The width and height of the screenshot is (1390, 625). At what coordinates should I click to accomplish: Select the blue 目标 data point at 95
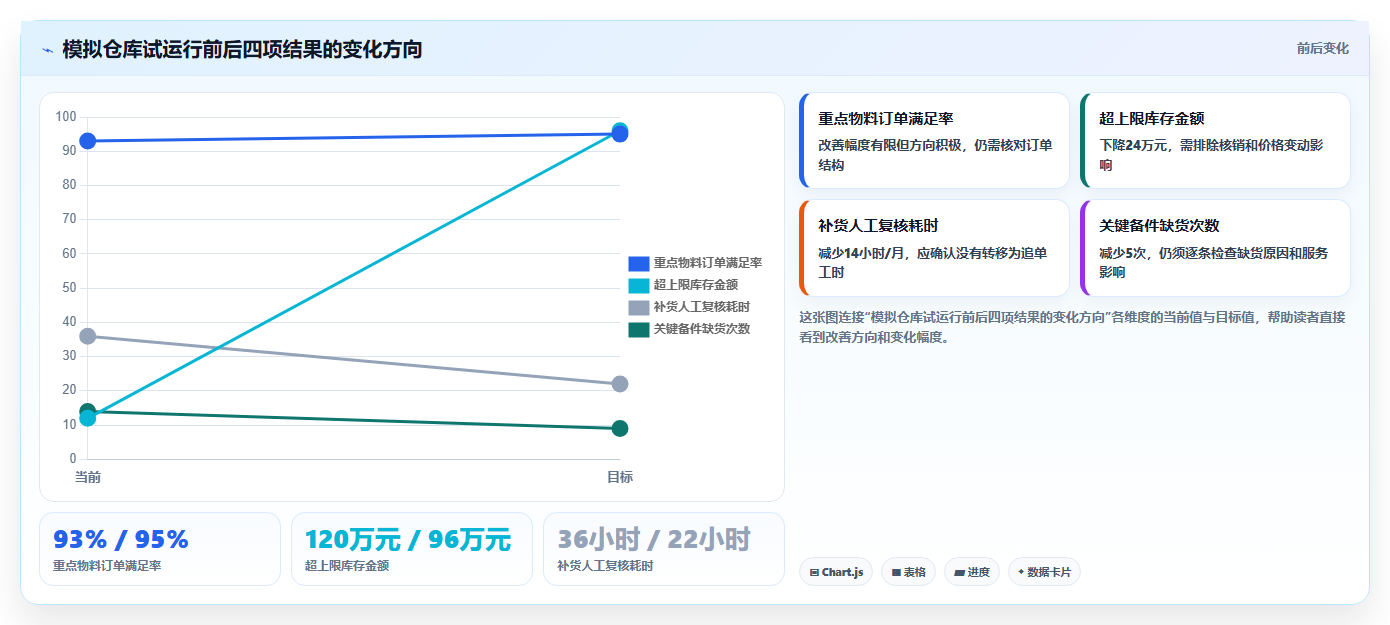coord(620,135)
